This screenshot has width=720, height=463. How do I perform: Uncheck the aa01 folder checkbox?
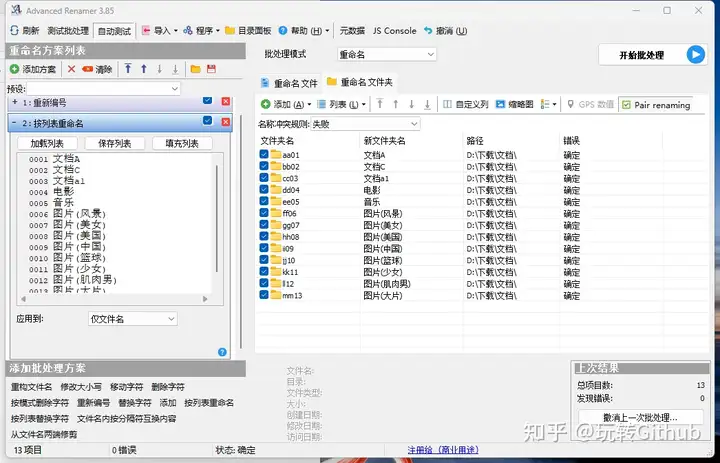point(264,154)
